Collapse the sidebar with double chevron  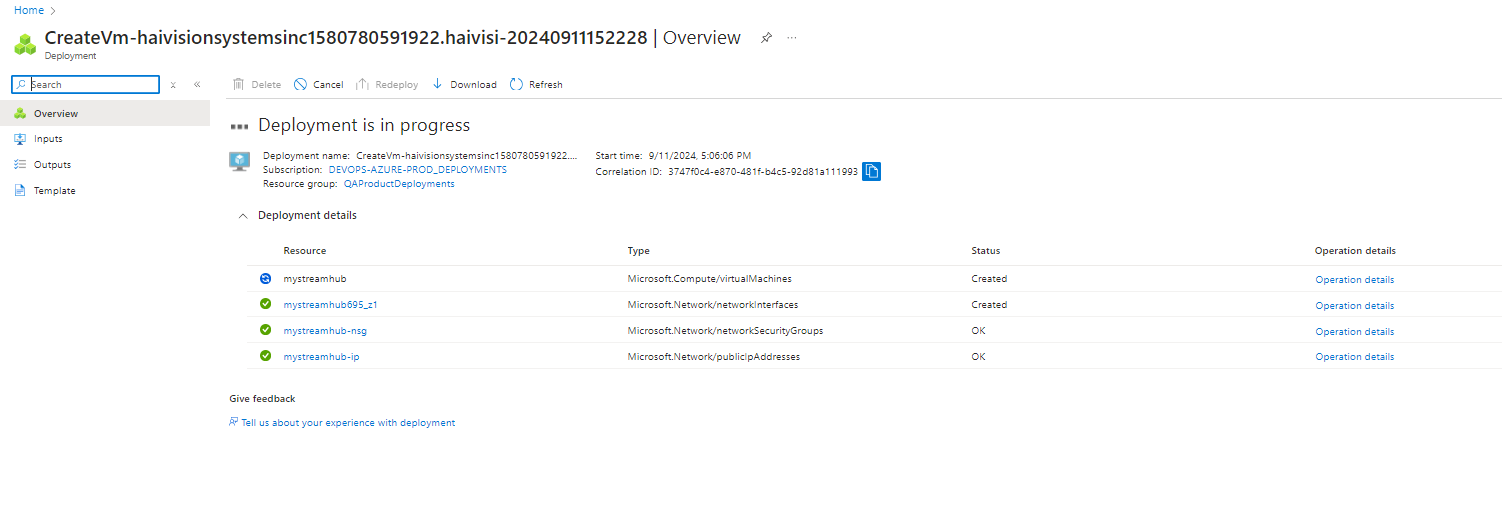pyautogui.click(x=197, y=85)
